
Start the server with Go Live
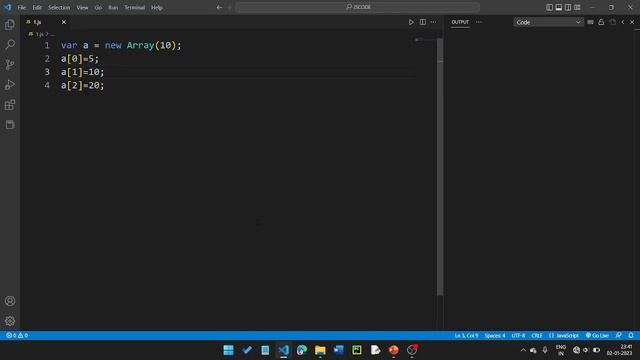coord(597,335)
